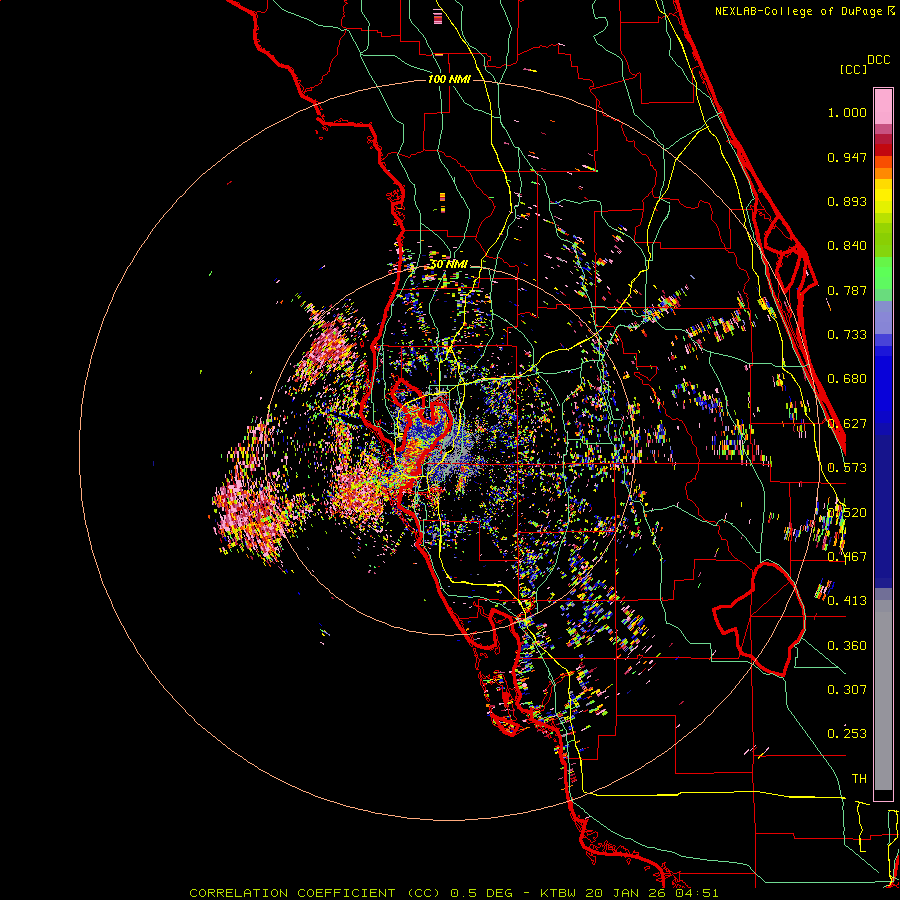Click the [CC] units label above the color bar

[853, 69]
